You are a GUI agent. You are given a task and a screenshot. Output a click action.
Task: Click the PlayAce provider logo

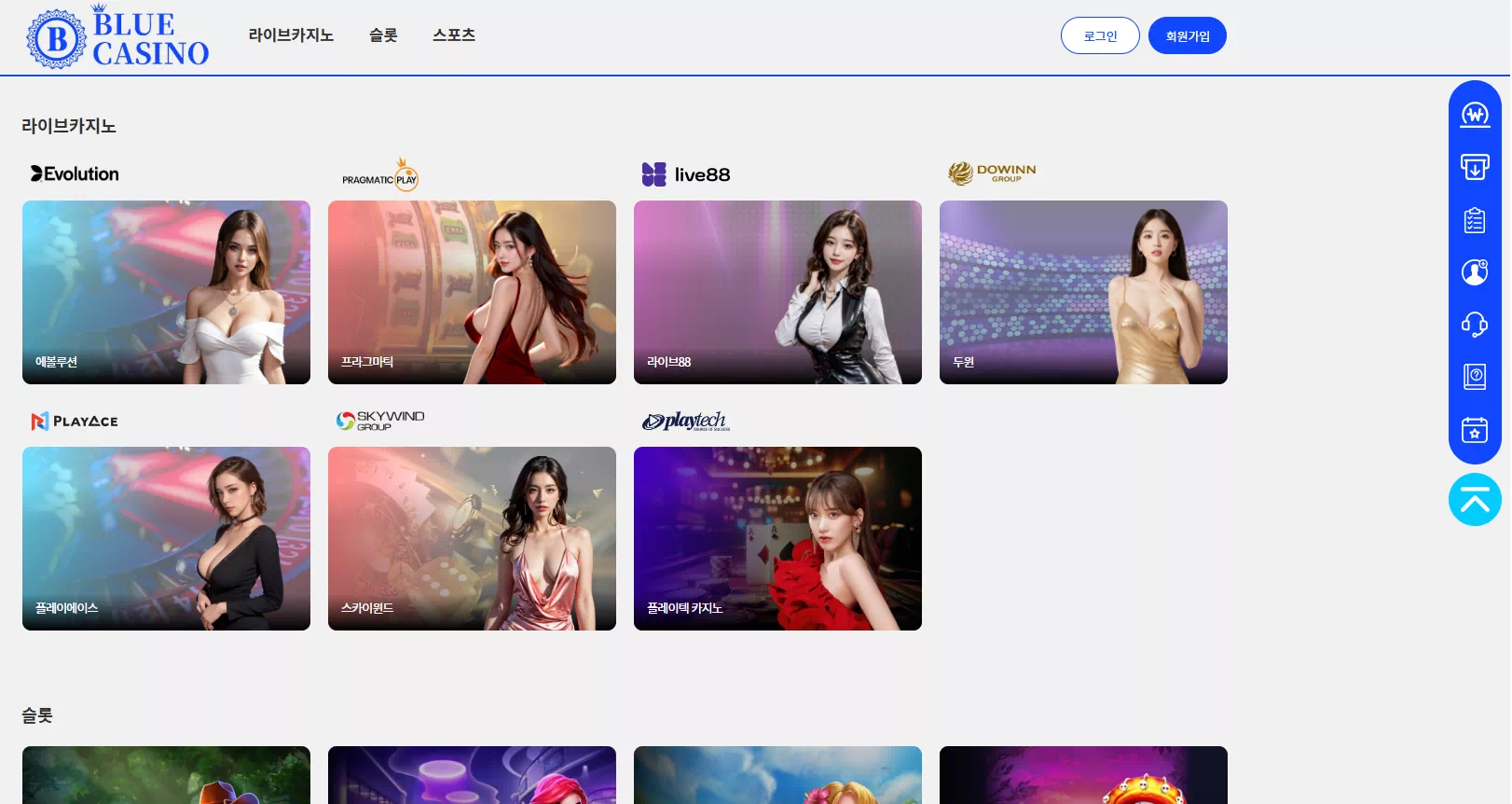click(75, 421)
